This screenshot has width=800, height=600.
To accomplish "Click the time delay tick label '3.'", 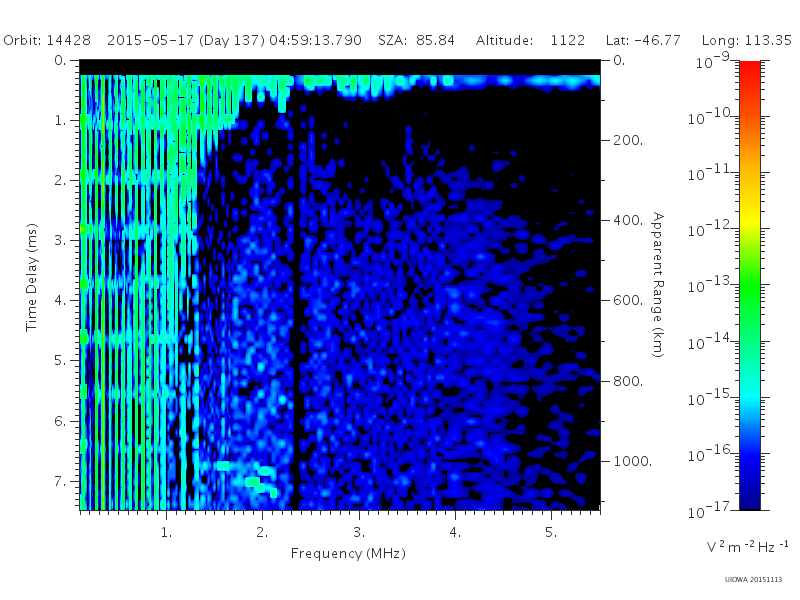I will click(x=61, y=240).
